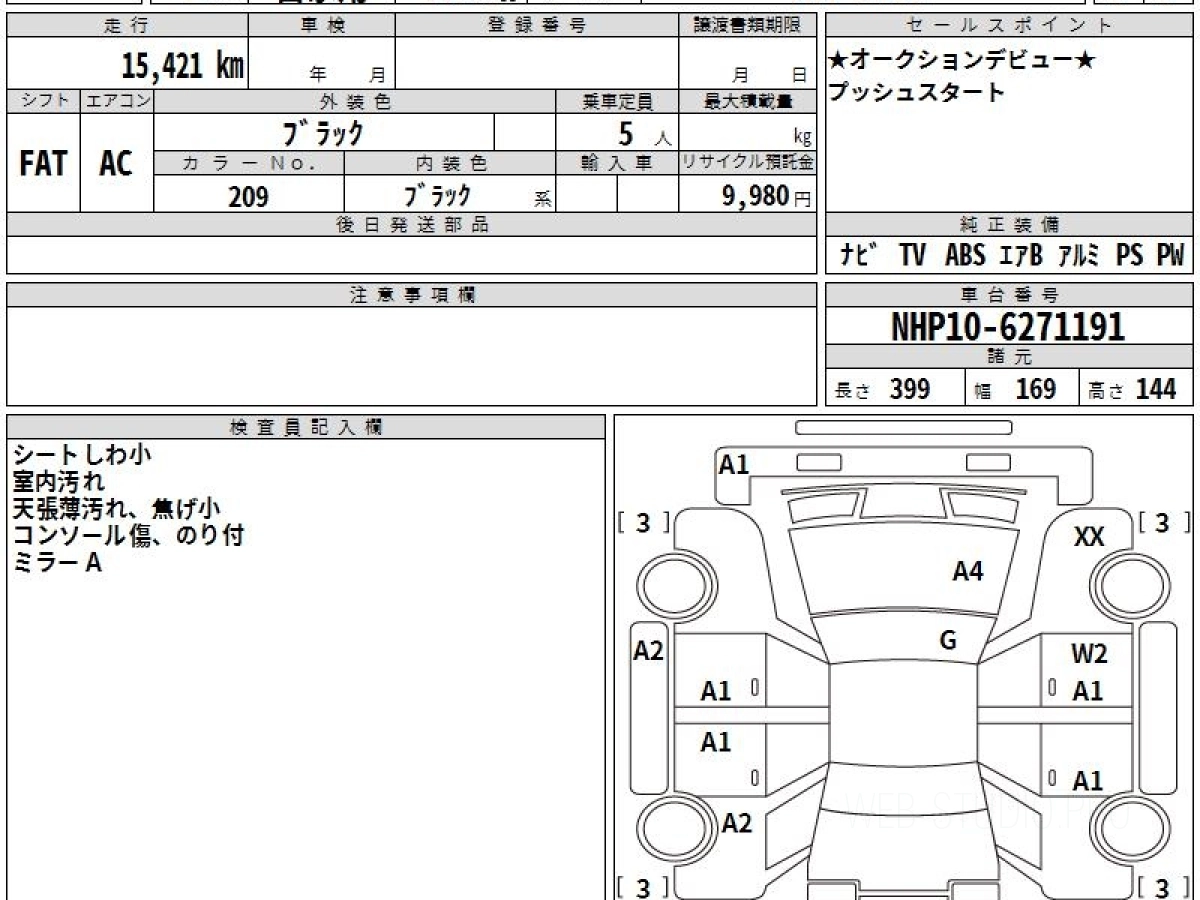The height and width of the screenshot is (900, 1200).
Task: Click the シフト header cell
Action: click(44, 101)
